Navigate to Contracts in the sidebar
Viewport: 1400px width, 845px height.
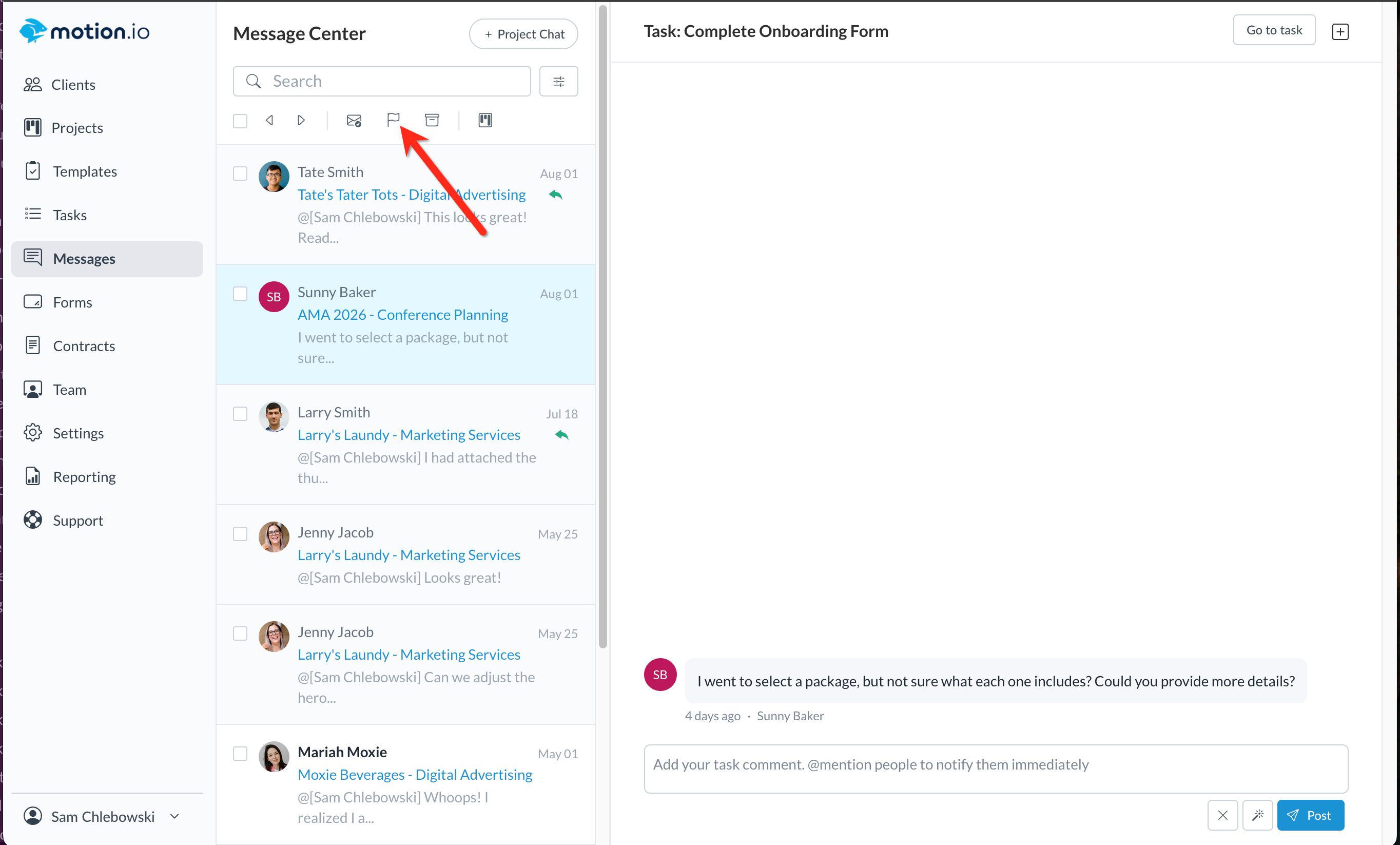click(84, 345)
